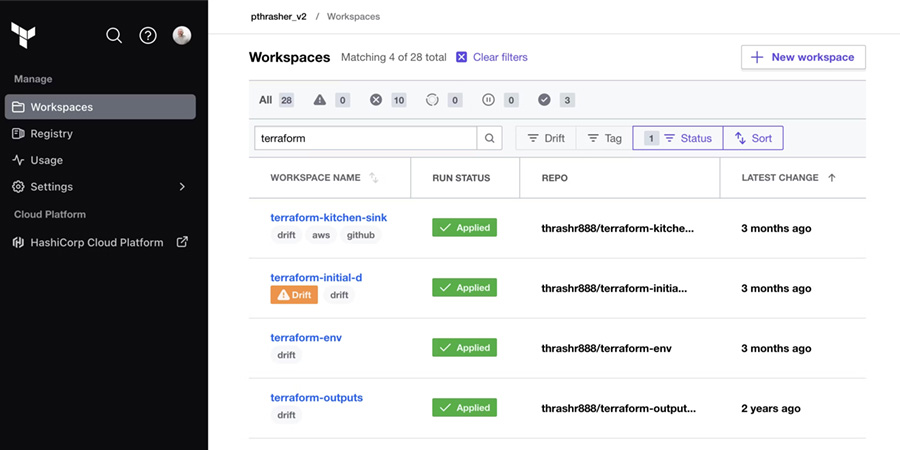Open terraform-env workspace
This screenshot has width=900, height=450.
click(x=306, y=338)
